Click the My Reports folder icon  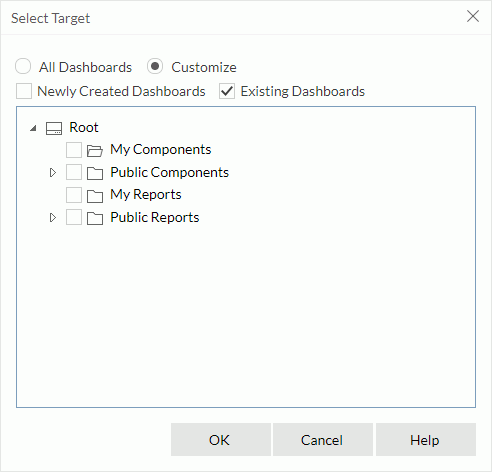coord(95,196)
